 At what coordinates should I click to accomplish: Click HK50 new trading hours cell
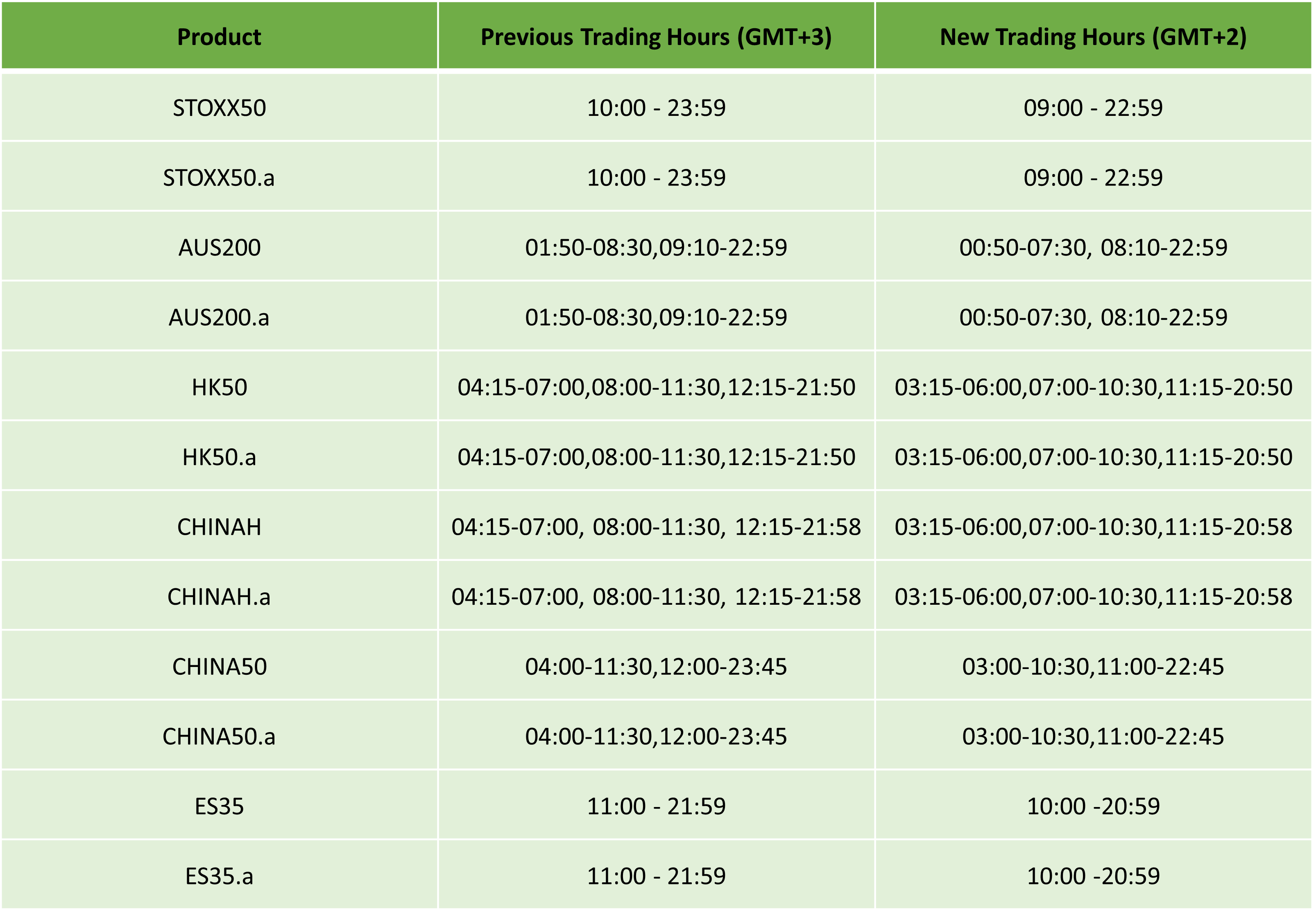[x=1093, y=388]
